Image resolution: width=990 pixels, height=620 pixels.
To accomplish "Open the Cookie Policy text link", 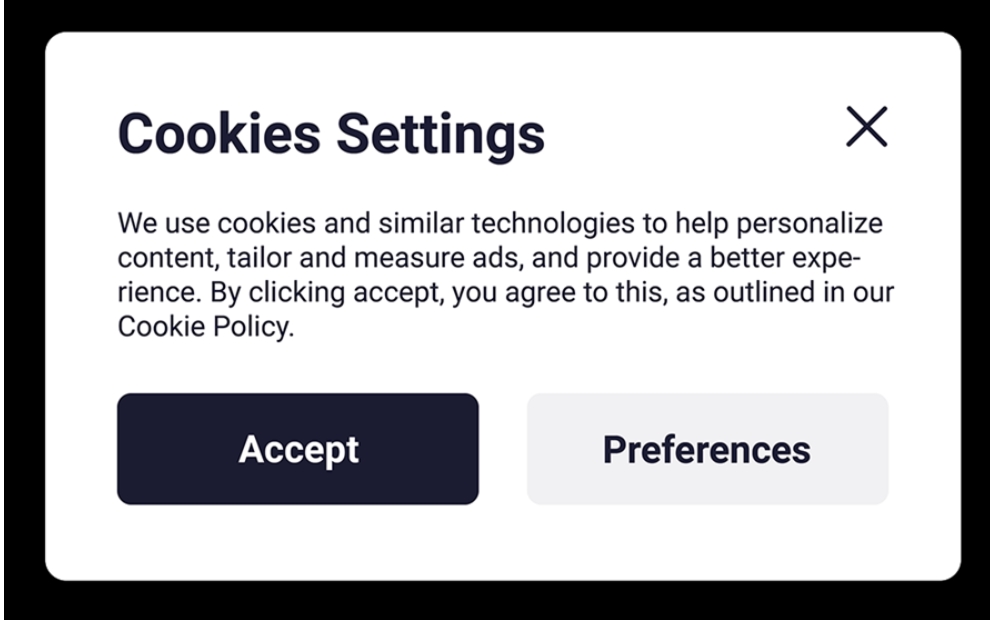I will (205, 327).
